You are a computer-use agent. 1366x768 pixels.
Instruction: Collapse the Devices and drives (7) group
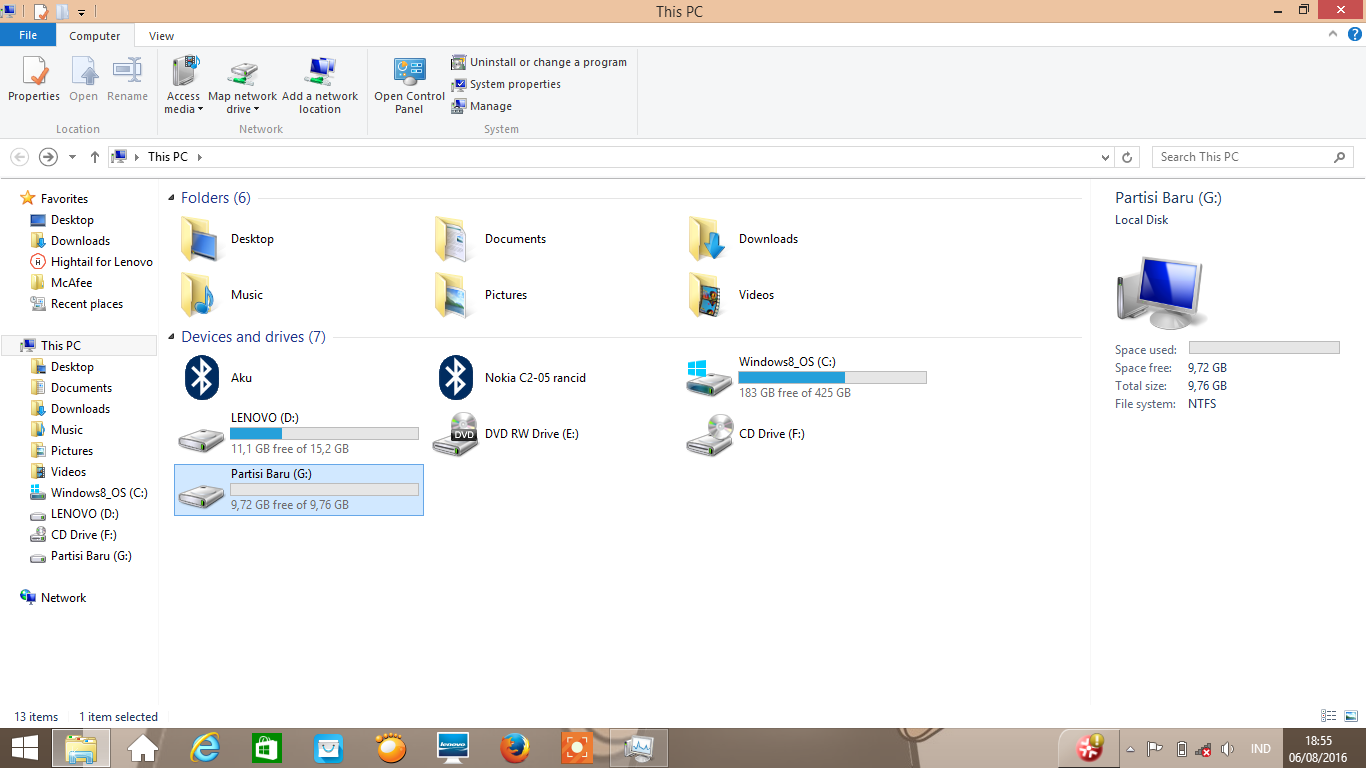tap(171, 338)
